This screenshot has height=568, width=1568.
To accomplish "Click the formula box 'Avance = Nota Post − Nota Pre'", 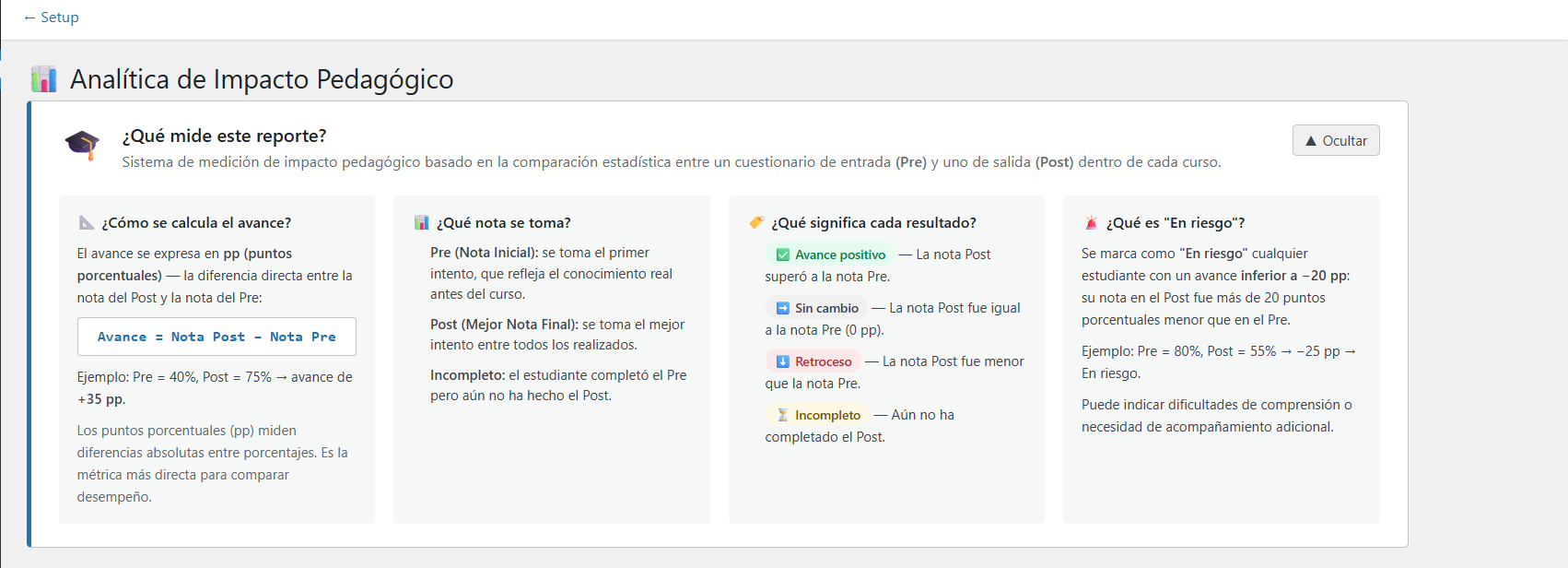I will 216,337.
